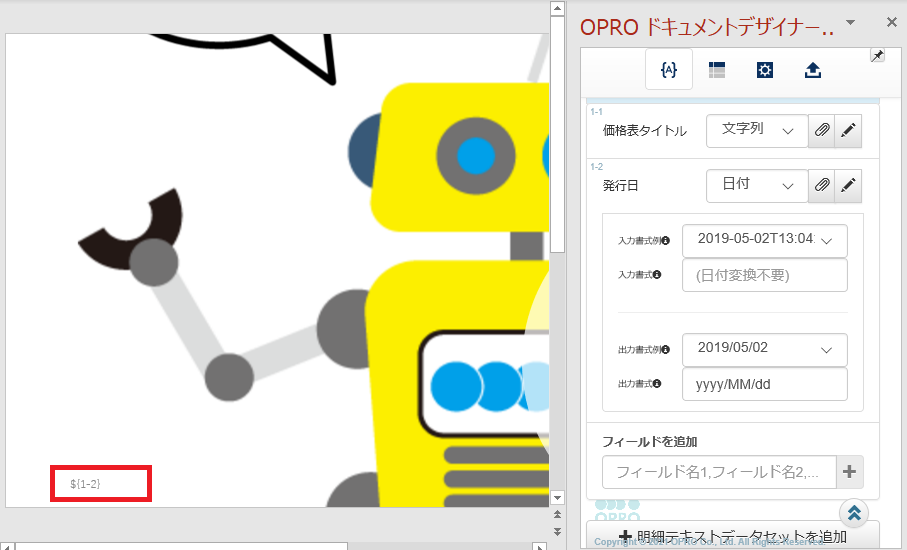Expand the 出力書式例 2019/05/02 dropdown

click(764, 350)
